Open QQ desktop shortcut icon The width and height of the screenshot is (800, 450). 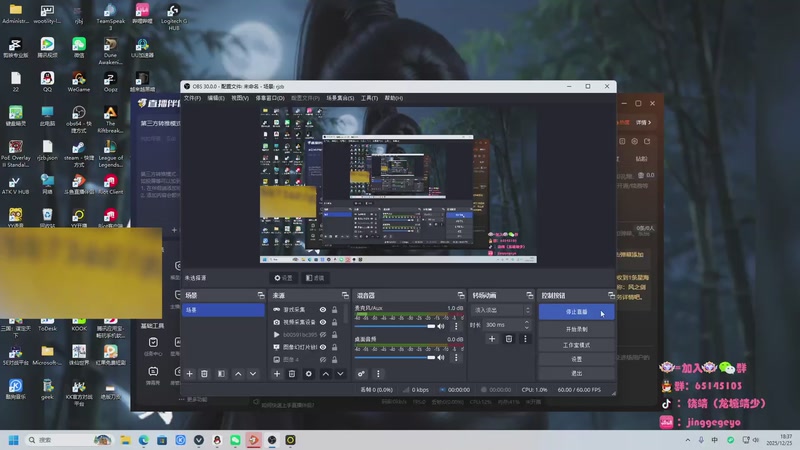pyautogui.click(x=47, y=82)
